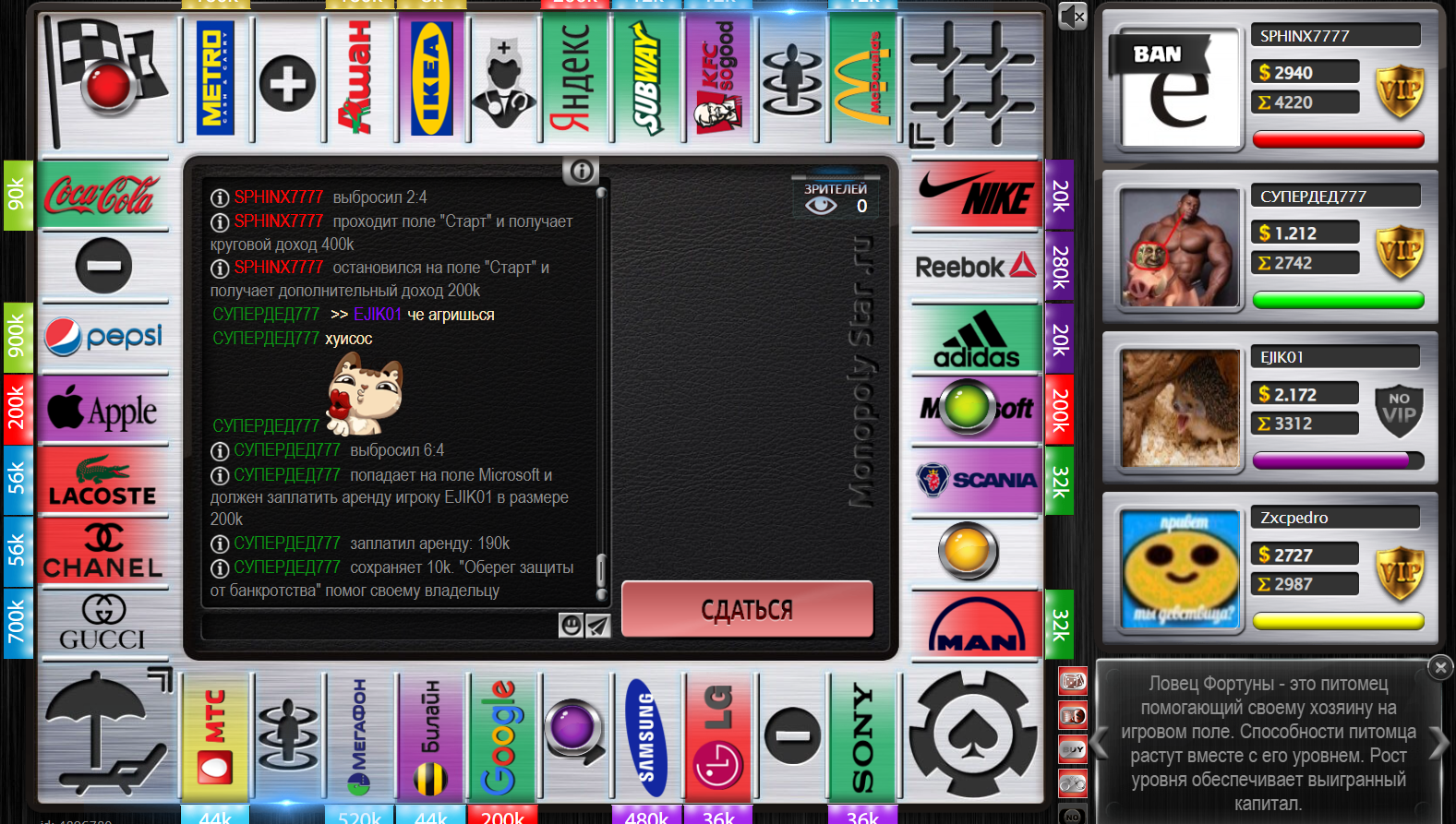Close the Ловец Фортуны tip panel
Screen dimensions: 1456x824
[x=1440, y=667]
